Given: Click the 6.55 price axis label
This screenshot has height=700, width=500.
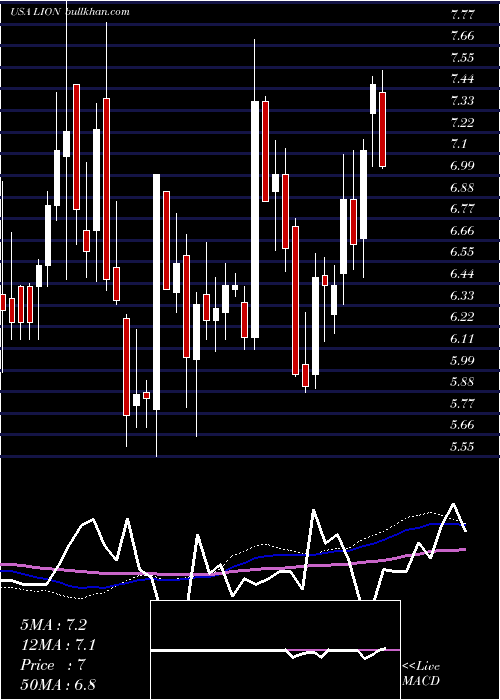Looking at the screenshot, I should 462,252.
